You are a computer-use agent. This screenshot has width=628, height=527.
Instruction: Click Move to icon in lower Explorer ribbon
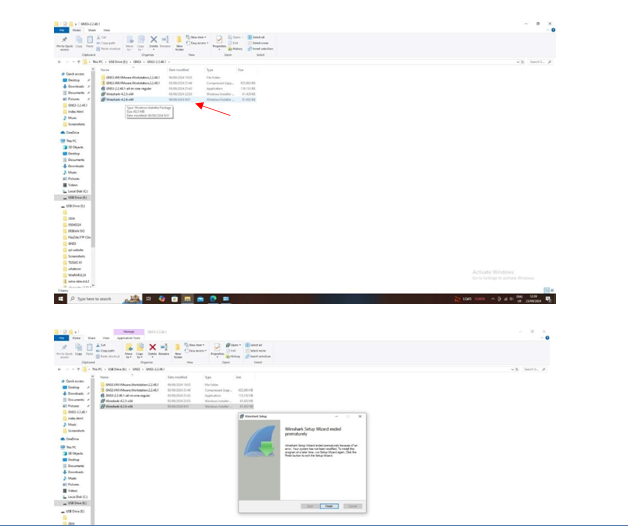coord(129,347)
